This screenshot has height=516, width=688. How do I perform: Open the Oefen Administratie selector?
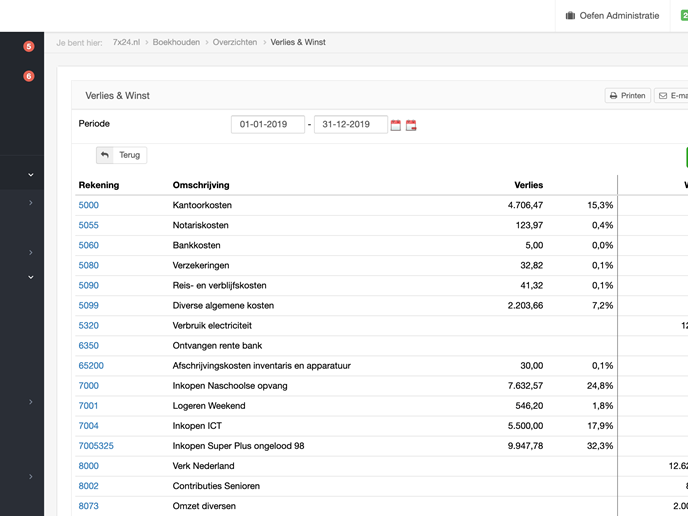pyautogui.click(x=613, y=16)
